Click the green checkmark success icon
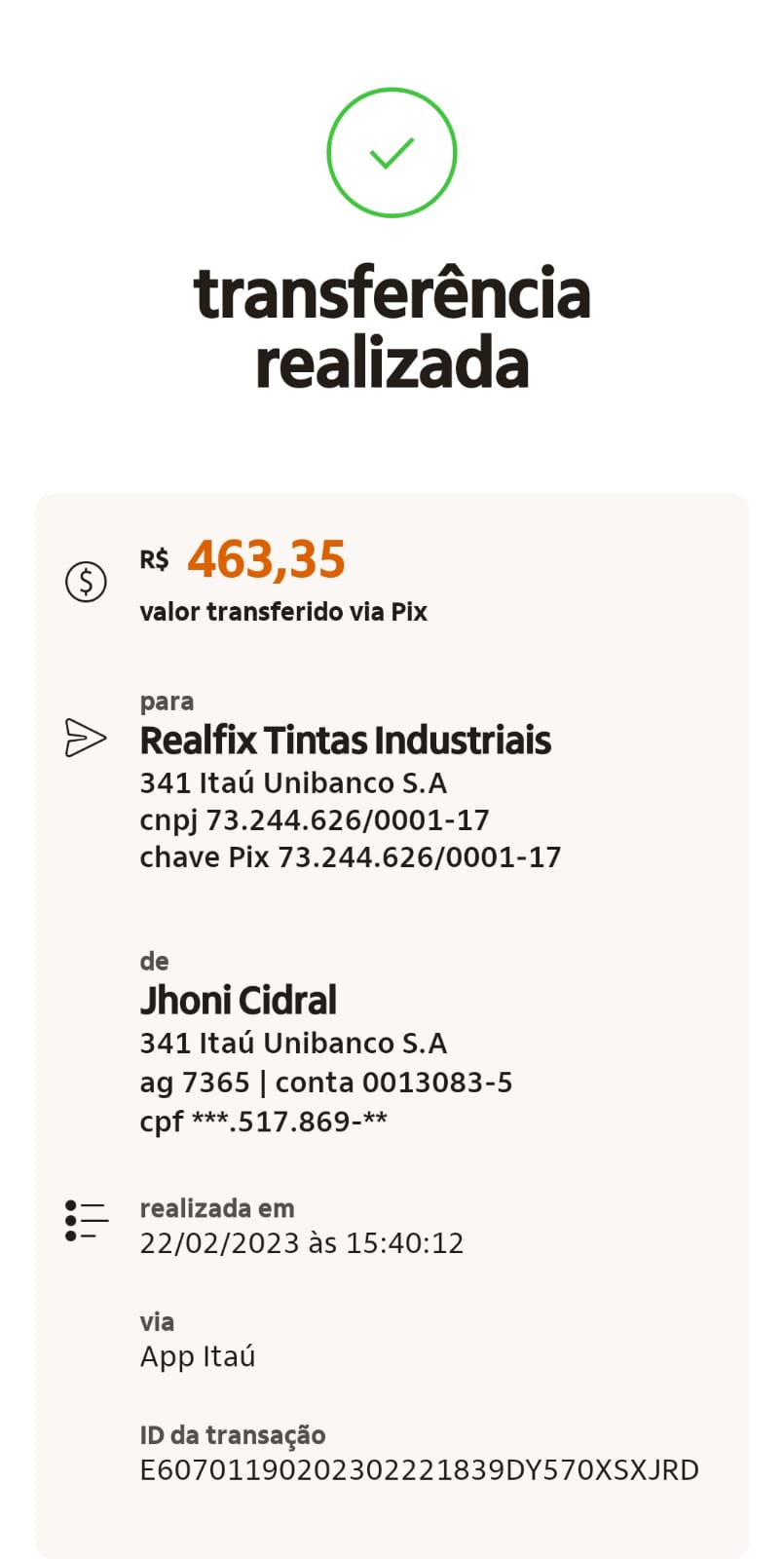This screenshot has width=784, height=1559. (392, 153)
